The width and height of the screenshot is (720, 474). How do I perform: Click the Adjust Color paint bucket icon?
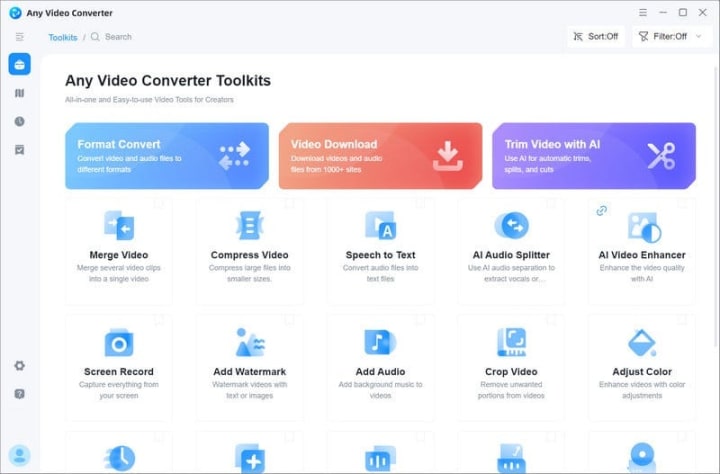[642, 343]
